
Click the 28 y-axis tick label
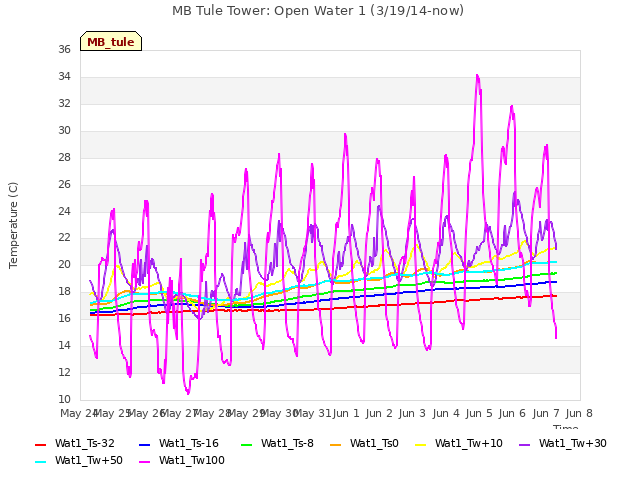pyautogui.click(x=64, y=157)
